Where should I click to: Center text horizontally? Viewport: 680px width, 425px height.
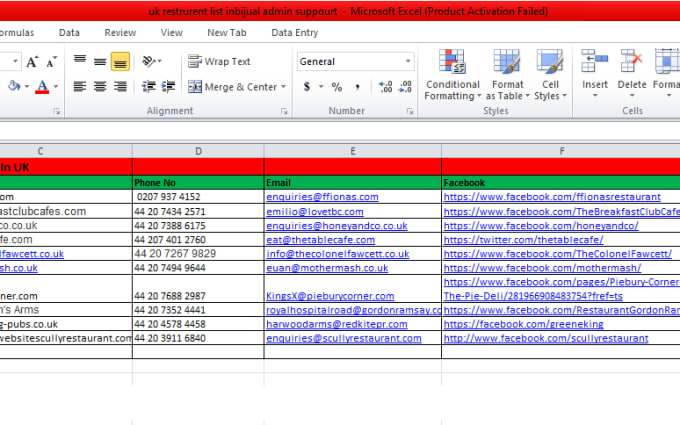(x=100, y=87)
